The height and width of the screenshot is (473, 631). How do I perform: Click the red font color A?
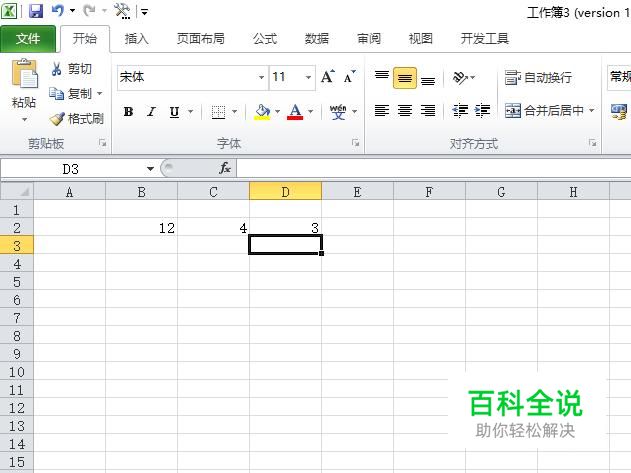tap(295, 112)
